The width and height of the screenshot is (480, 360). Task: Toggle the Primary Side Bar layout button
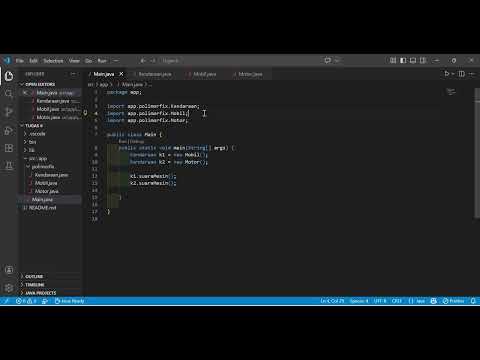403,60
